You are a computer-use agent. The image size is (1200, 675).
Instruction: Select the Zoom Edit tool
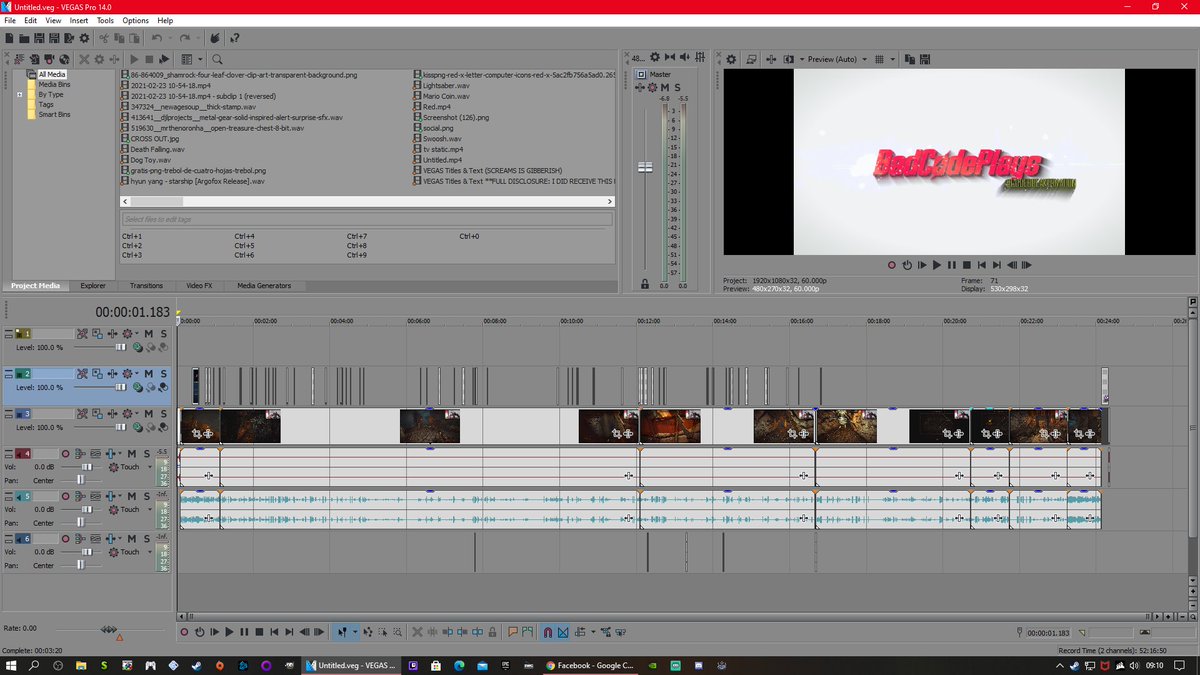tap(397, 632)
